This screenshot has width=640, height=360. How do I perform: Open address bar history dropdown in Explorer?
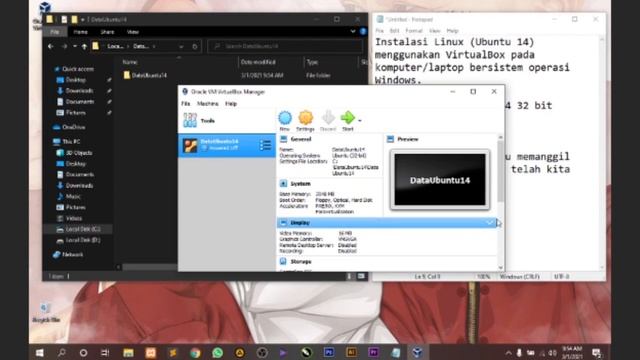(181, 47)
